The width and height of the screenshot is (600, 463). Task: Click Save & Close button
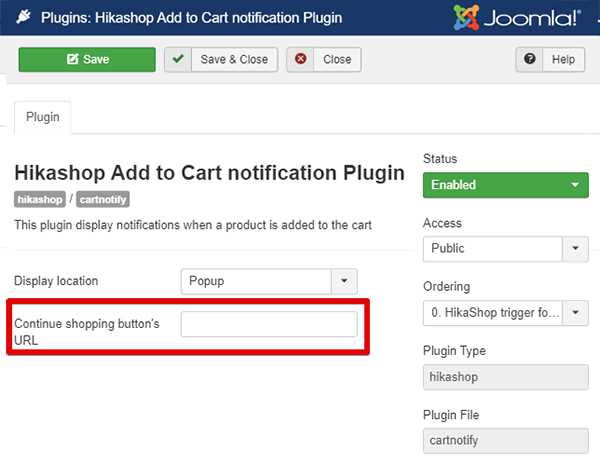(x=221, y=59)
